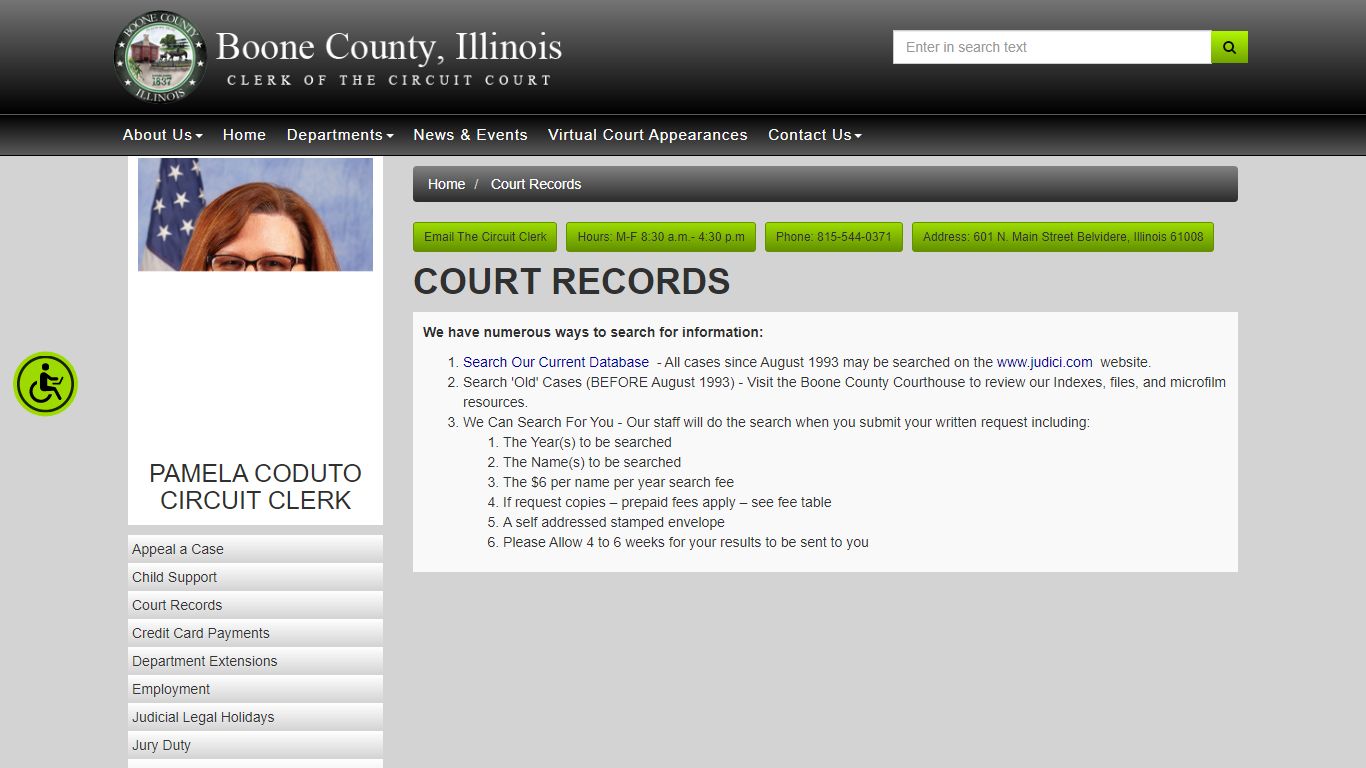The image size is (1366, 768).
Task: Click 'The $6 per name per year search fee' text
Action: click(618, 482)
